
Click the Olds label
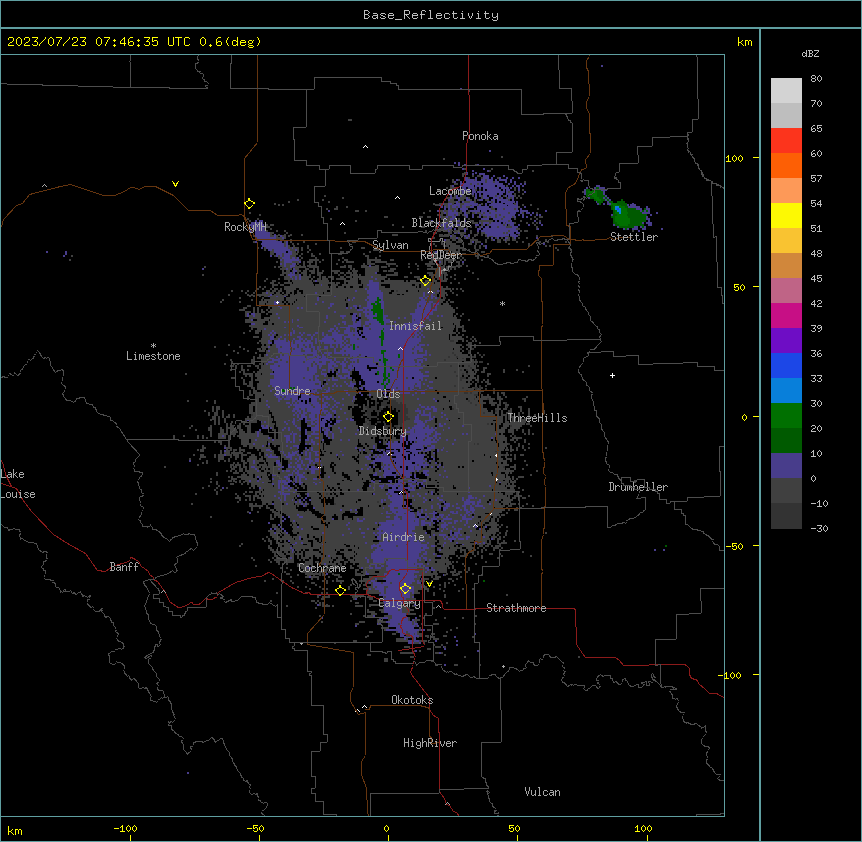click(x=388, y=394)
